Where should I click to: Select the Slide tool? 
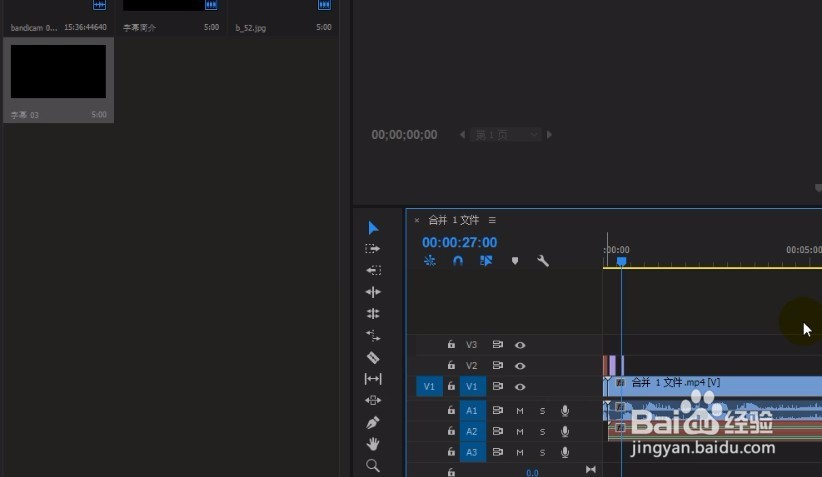(x=373, y=400)
